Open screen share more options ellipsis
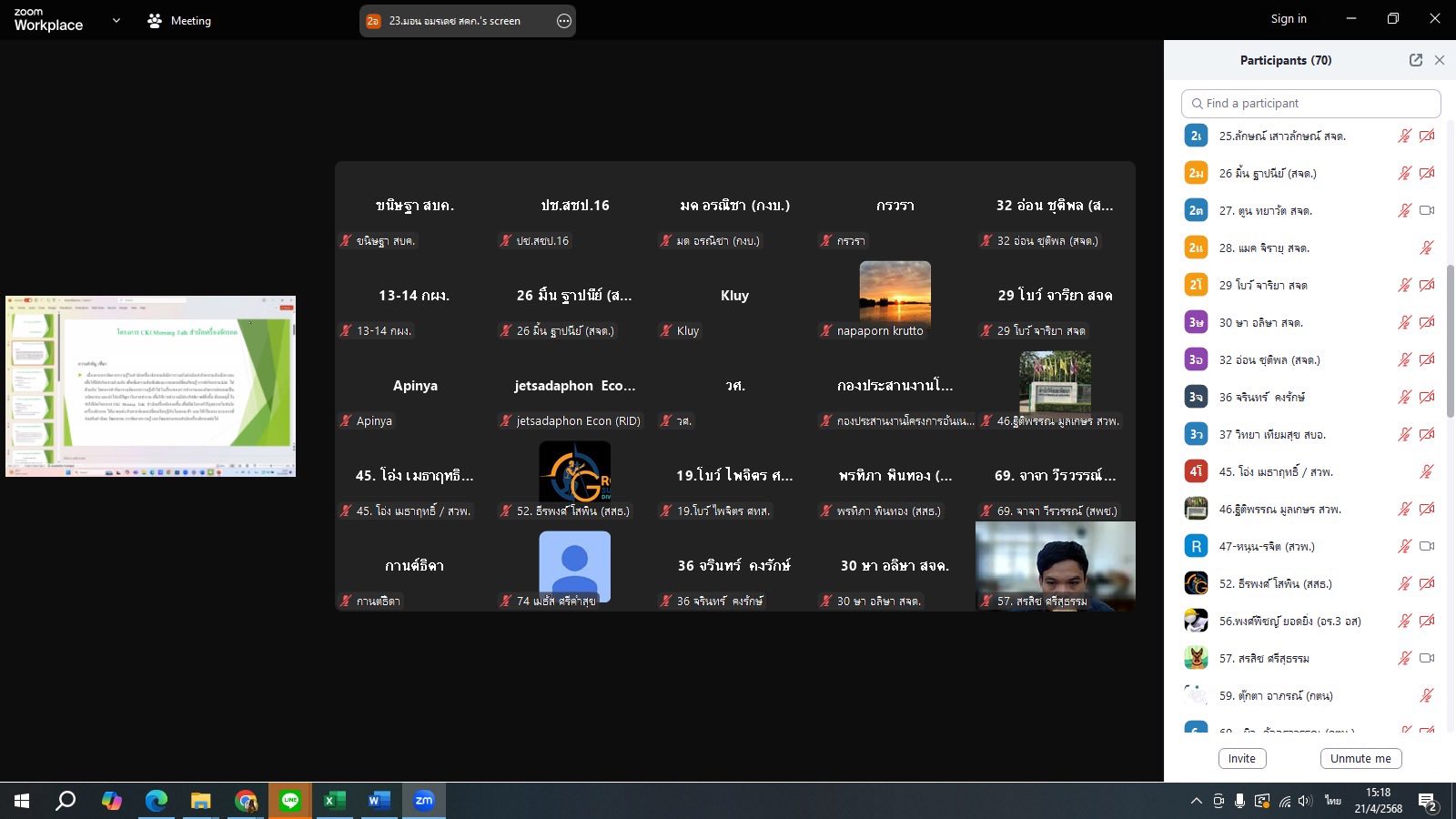 click(564, 21)
